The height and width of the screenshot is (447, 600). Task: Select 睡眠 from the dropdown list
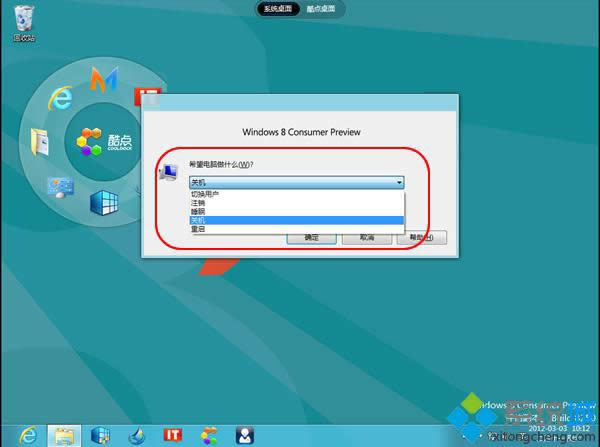297,212
